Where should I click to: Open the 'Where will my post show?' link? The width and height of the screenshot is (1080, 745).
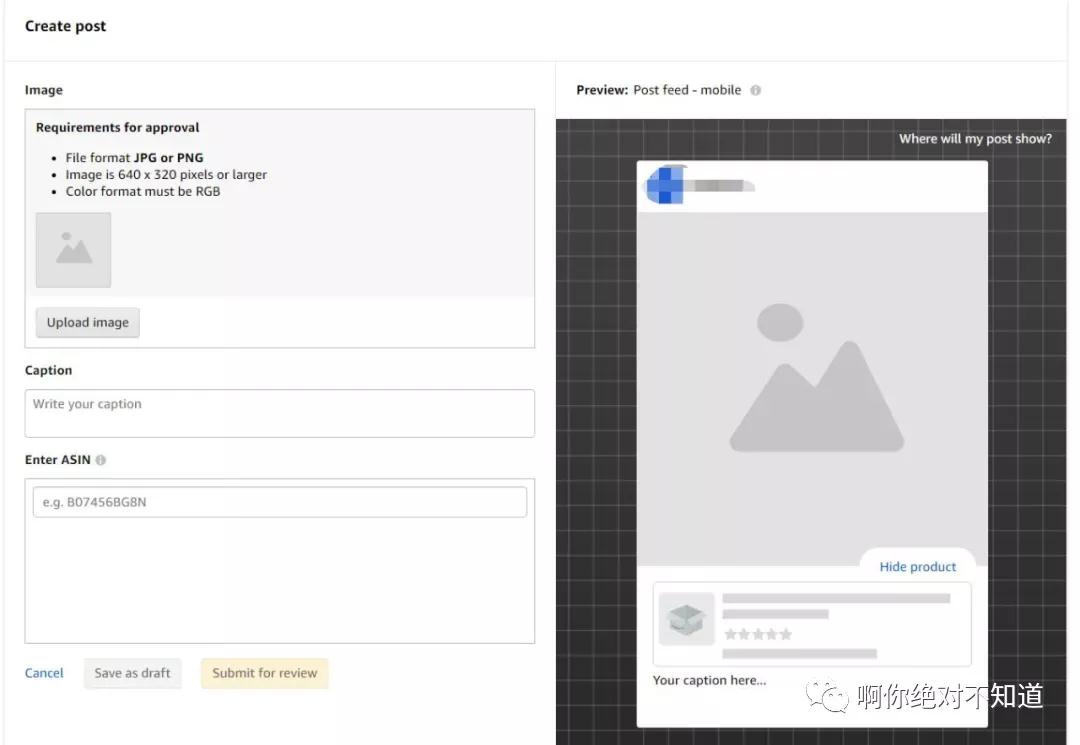coord(974,139)
